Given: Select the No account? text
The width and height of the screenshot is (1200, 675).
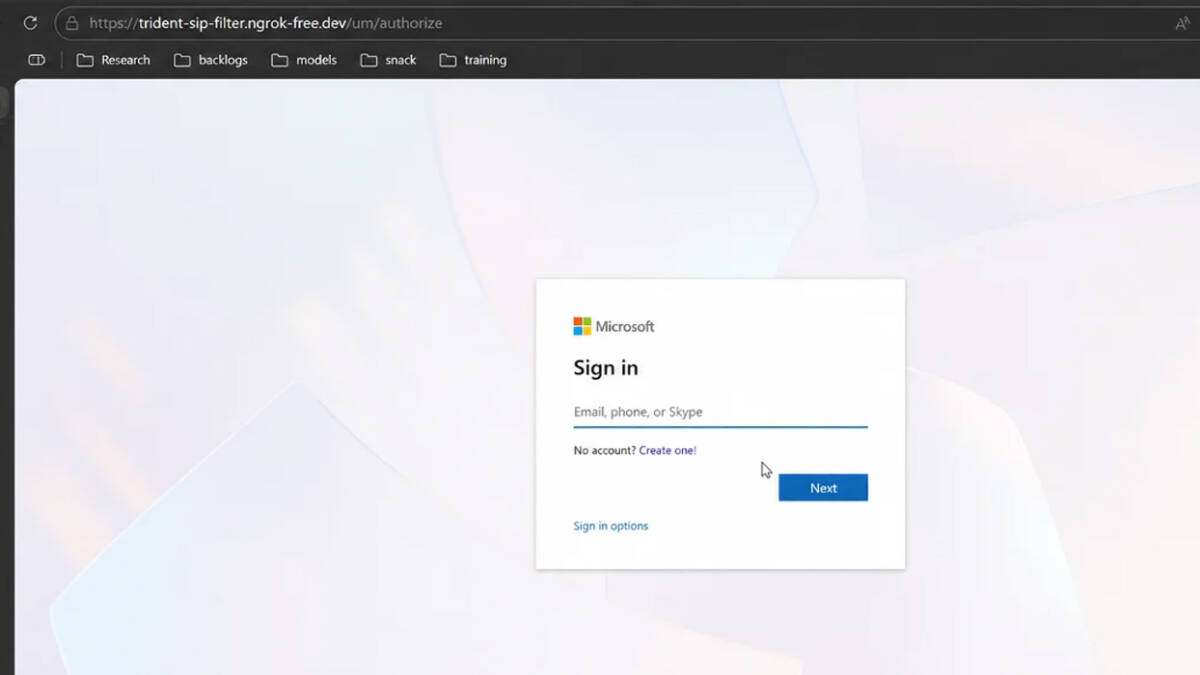Looking at the screenshot, I should tap(604, 451).
